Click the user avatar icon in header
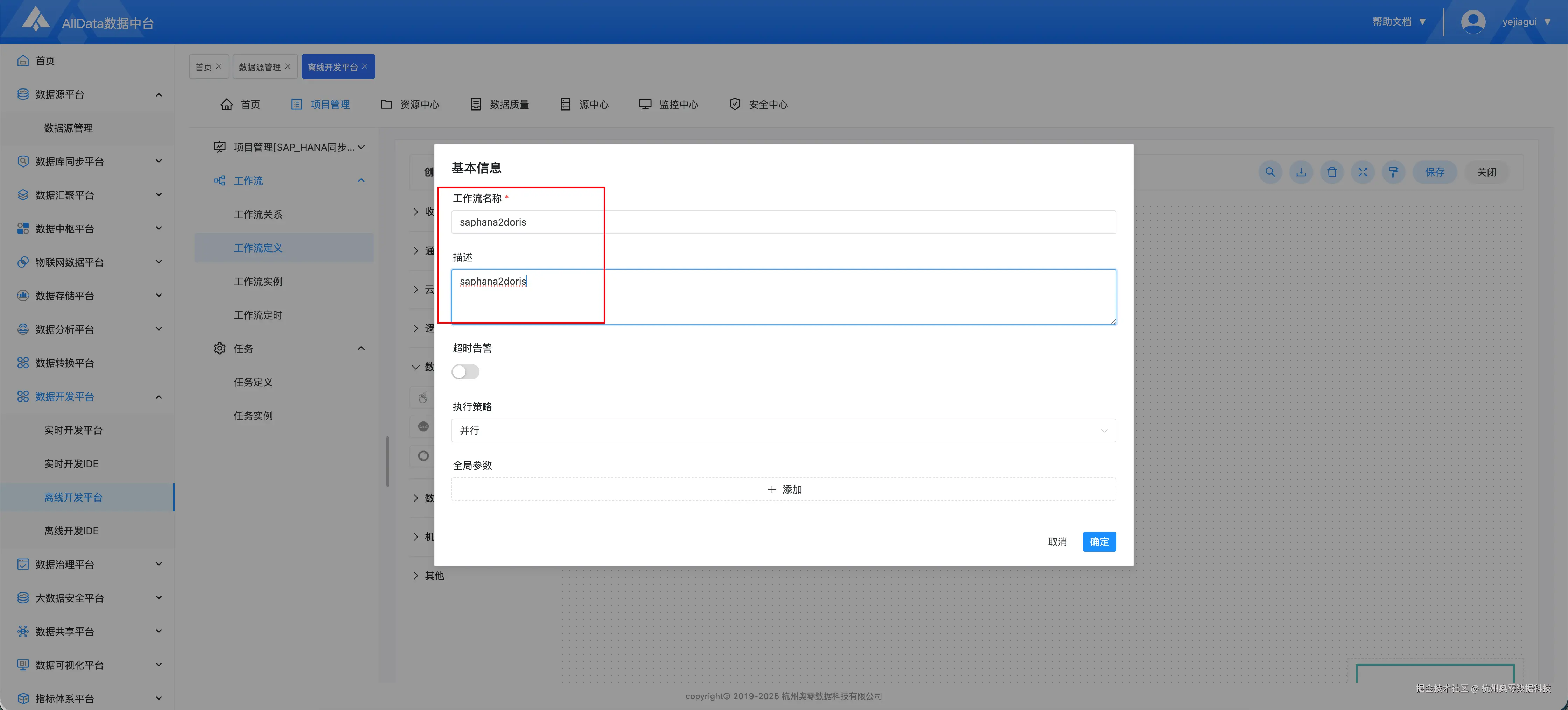The width and height of the screenshot is (1568, 710). point(1472,22)
